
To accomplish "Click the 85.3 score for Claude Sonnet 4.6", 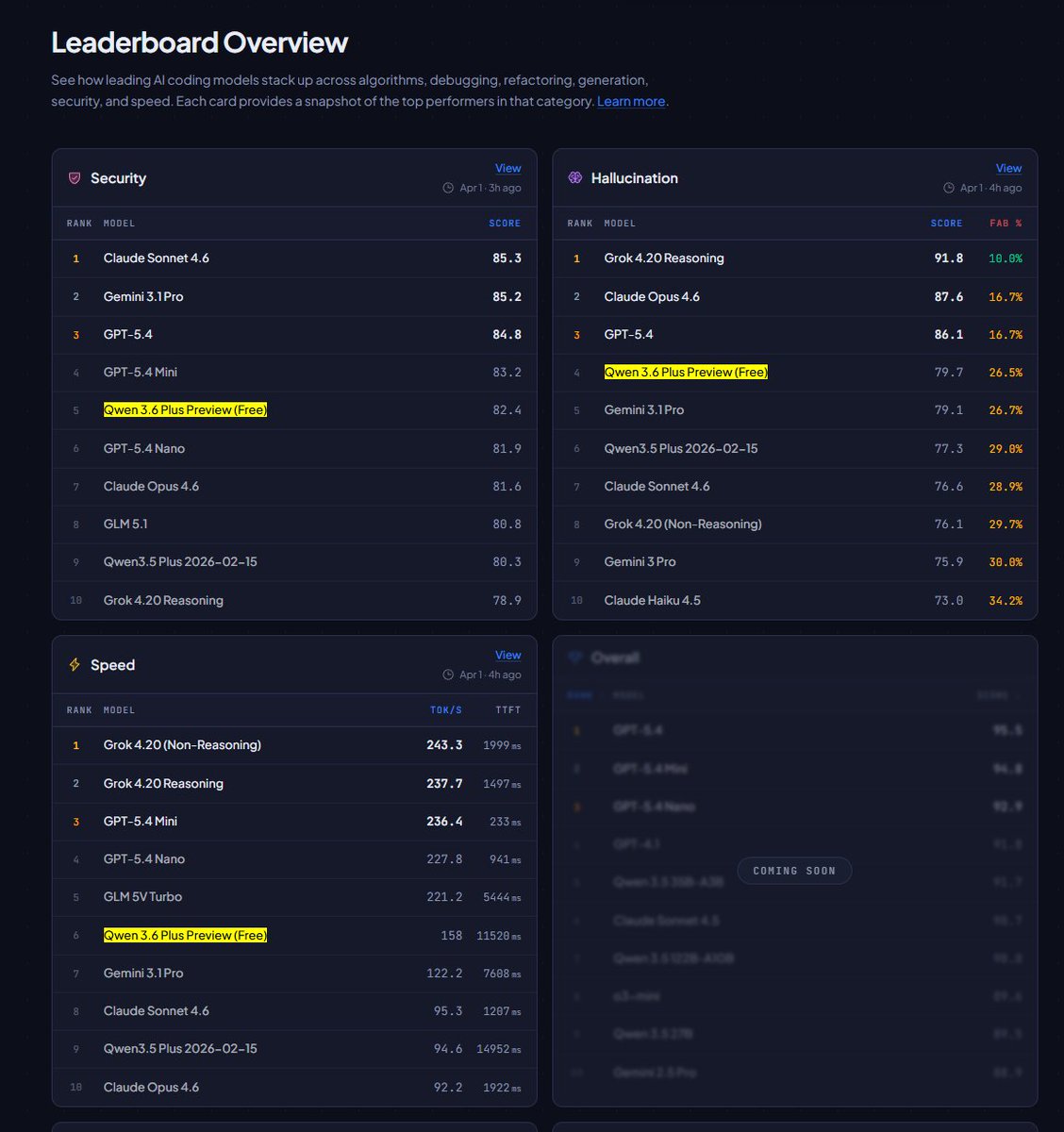I will (507, 258).
